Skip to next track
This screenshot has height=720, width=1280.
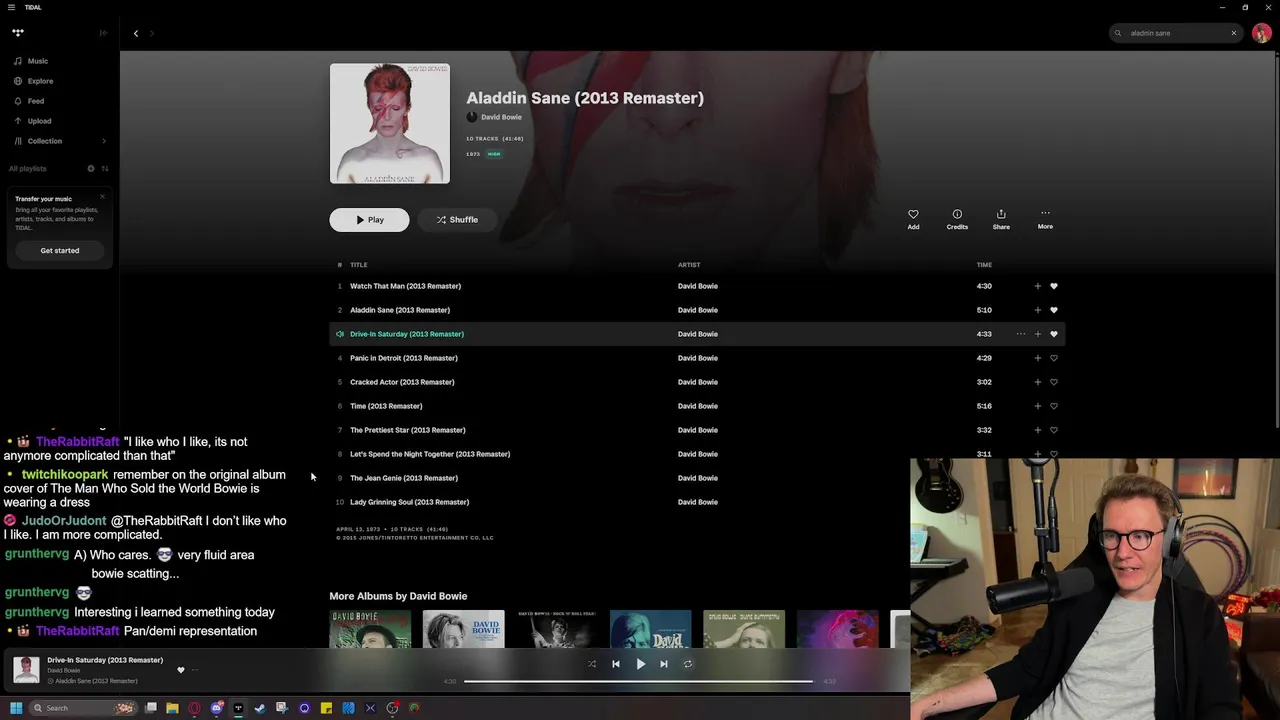663,664
